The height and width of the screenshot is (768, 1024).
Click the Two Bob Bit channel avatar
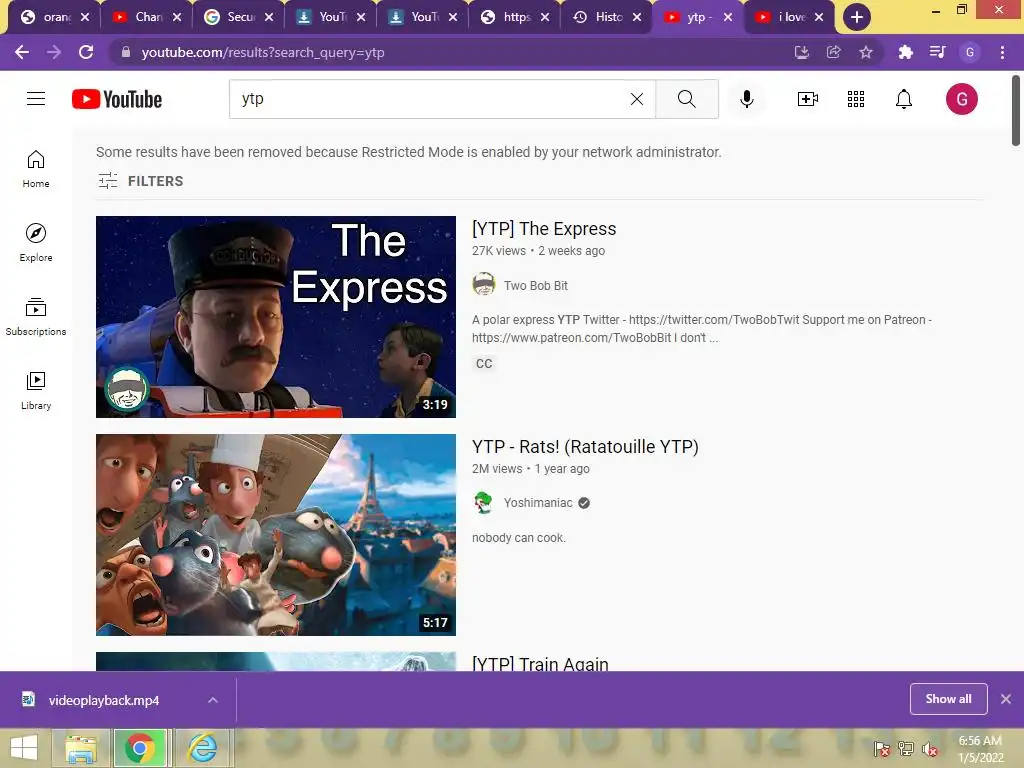coord(483,284)
